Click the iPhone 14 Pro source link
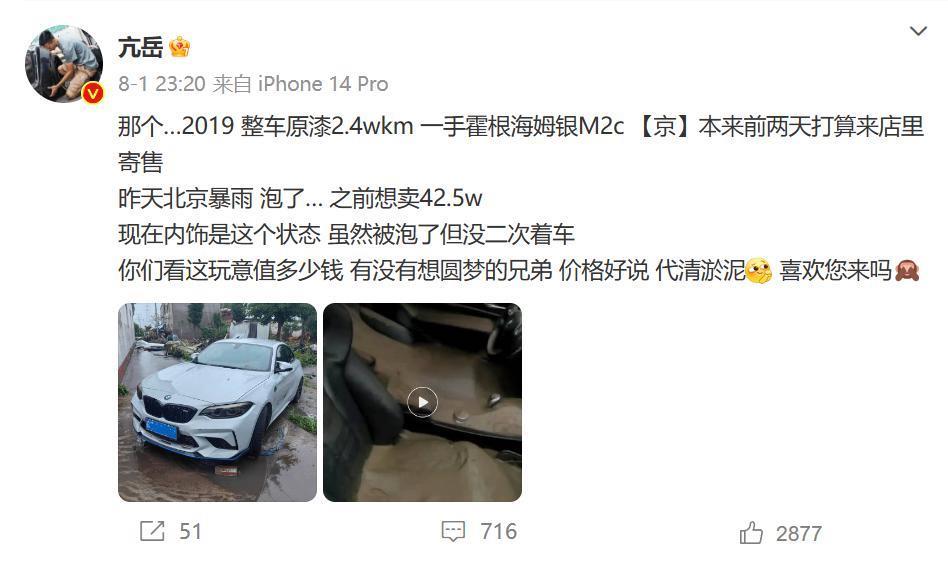The height and width of the screenshot is (567, 948). tap(323, 84)
